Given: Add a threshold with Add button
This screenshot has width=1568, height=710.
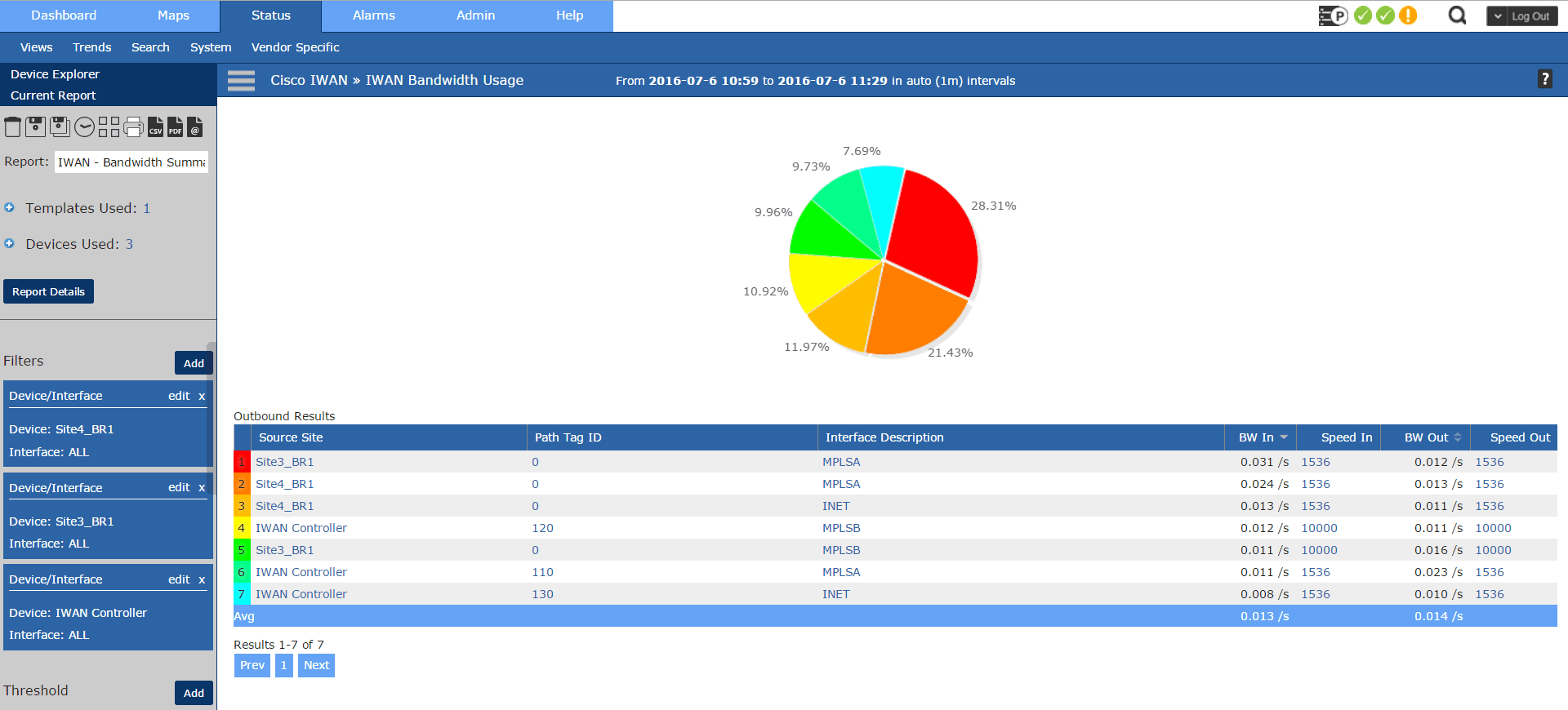Looking at the screenshot, I should tap(194, 693).
